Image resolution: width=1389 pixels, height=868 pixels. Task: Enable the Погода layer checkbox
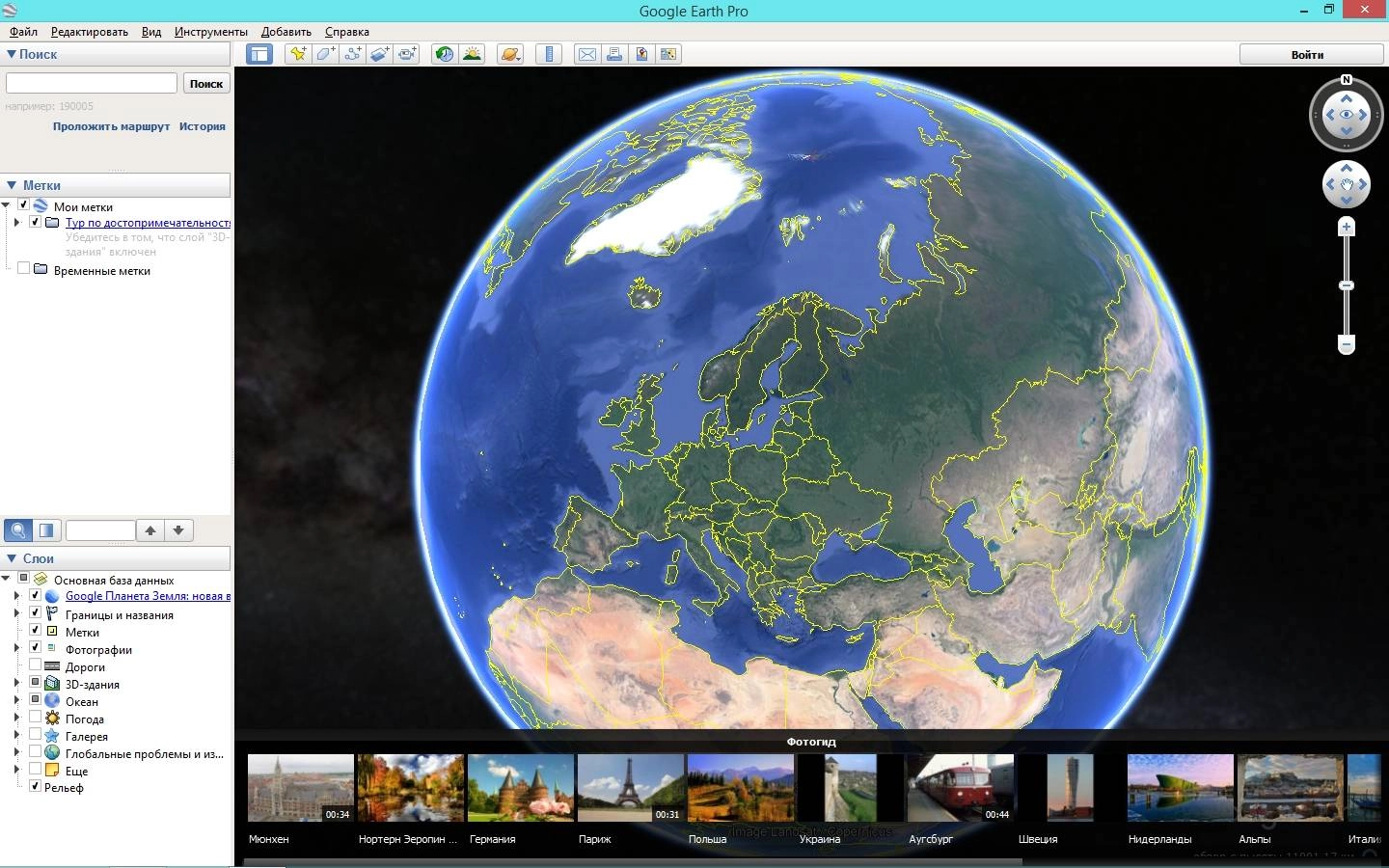(35, 717)
